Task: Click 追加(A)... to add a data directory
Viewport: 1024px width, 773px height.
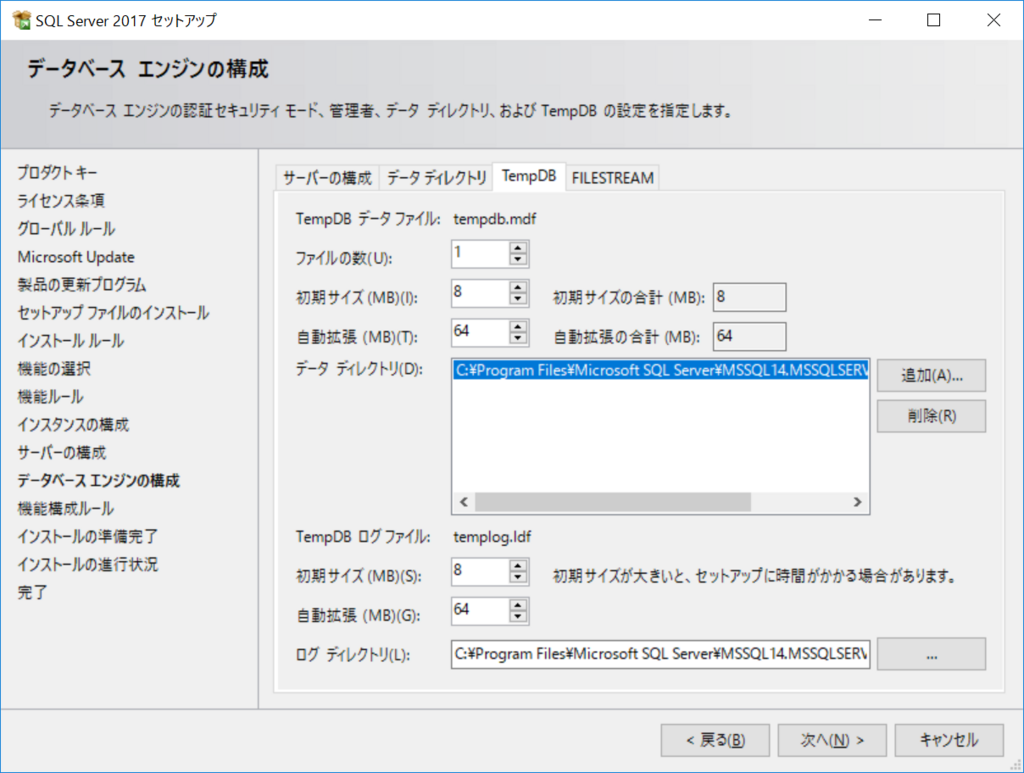Action: (x=931, y=375)
